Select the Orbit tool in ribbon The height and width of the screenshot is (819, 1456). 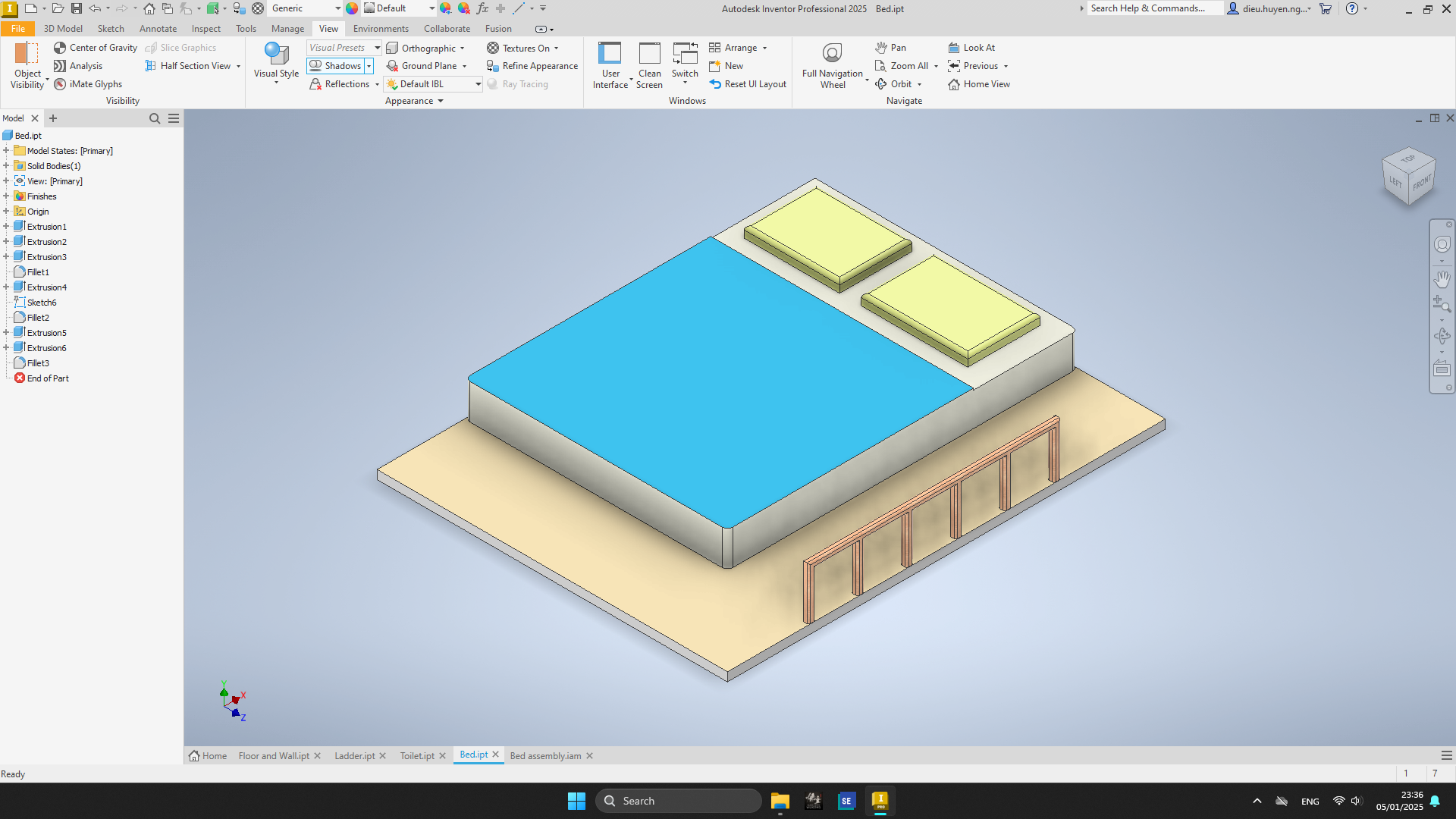pyautogui.click(x=893, y=84)
